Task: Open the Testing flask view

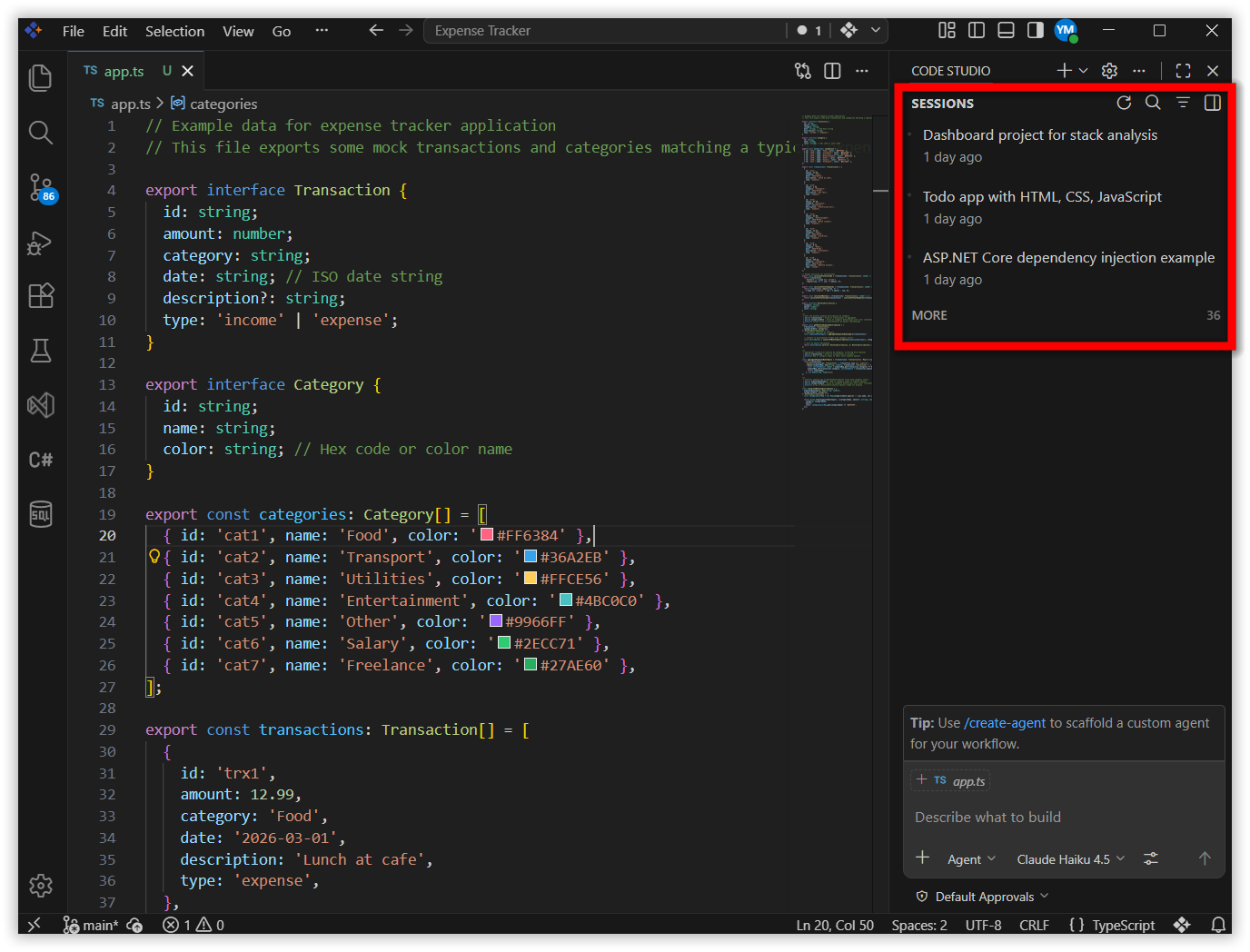Action: 41,351
